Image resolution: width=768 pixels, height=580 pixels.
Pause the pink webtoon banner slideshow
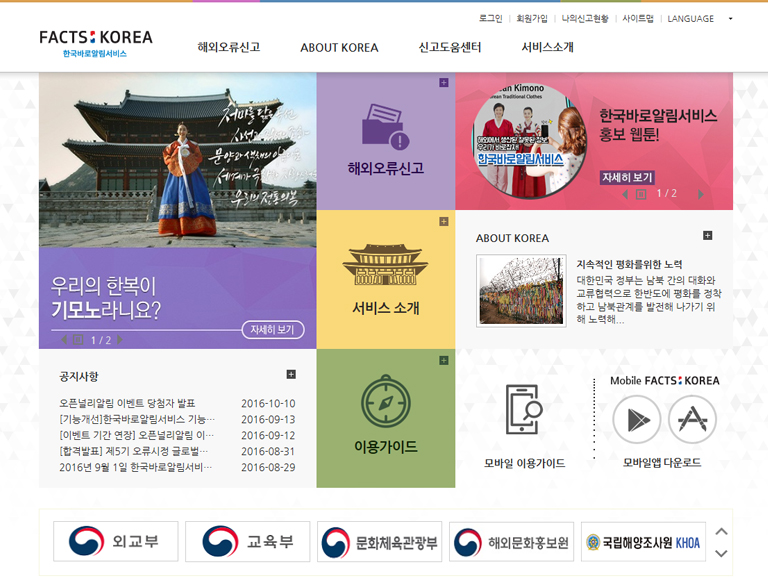[641, 194]
